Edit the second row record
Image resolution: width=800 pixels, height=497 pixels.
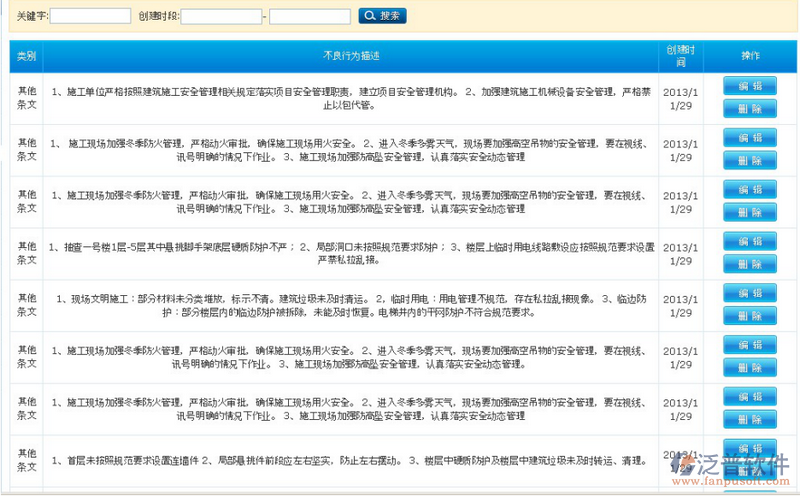(x=749, y=138)
